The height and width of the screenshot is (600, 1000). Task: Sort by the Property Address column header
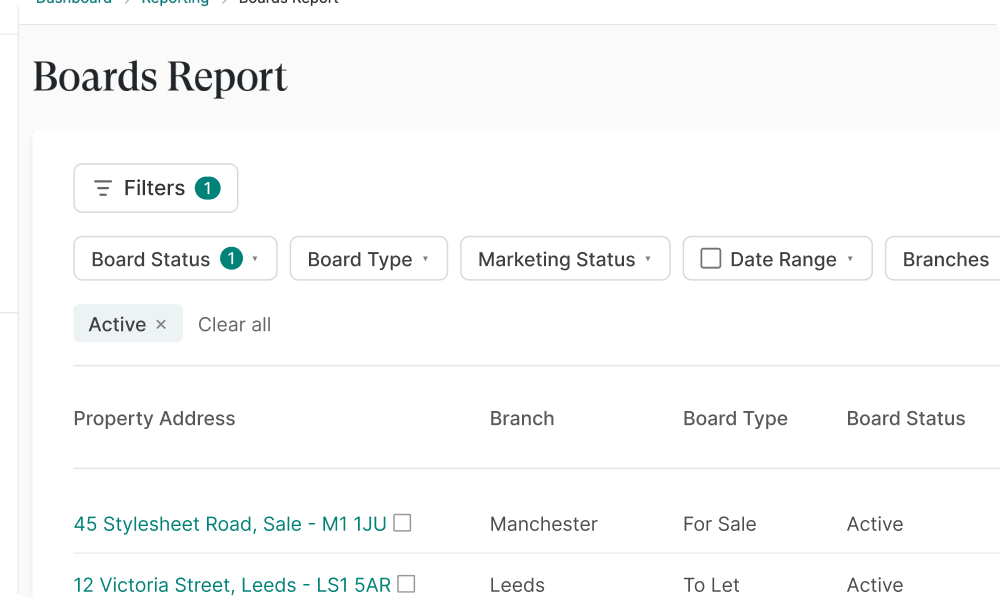154,418
